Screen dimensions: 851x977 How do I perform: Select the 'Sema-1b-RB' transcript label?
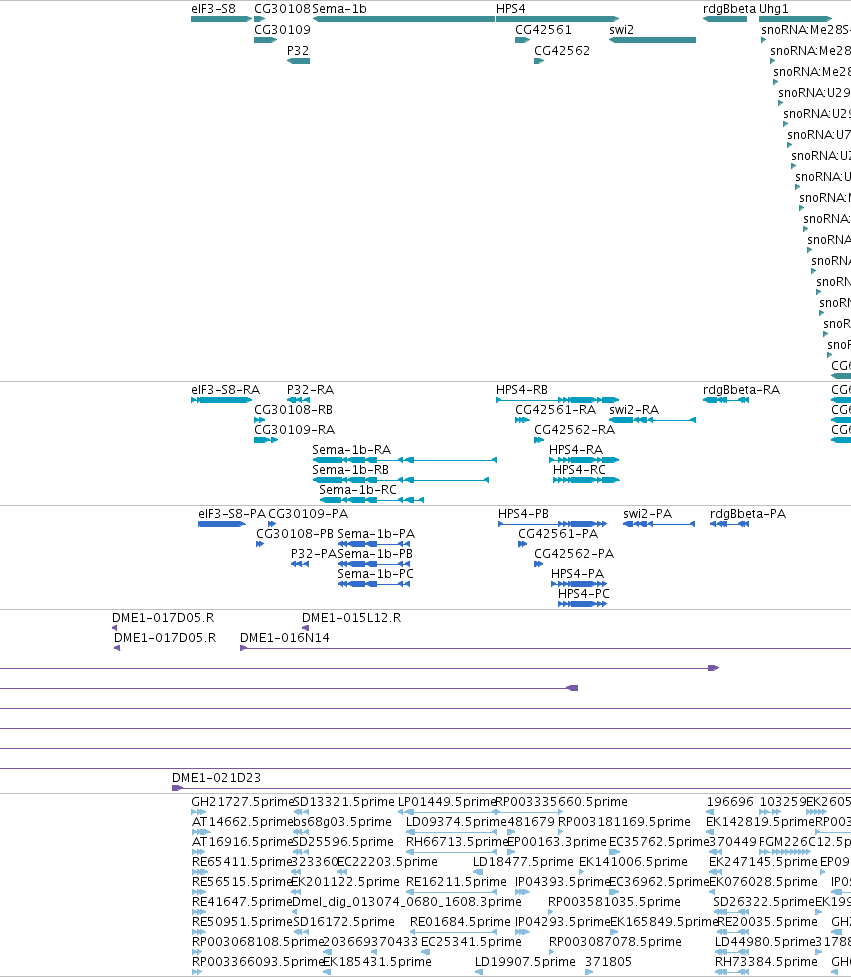pos(351,469)
